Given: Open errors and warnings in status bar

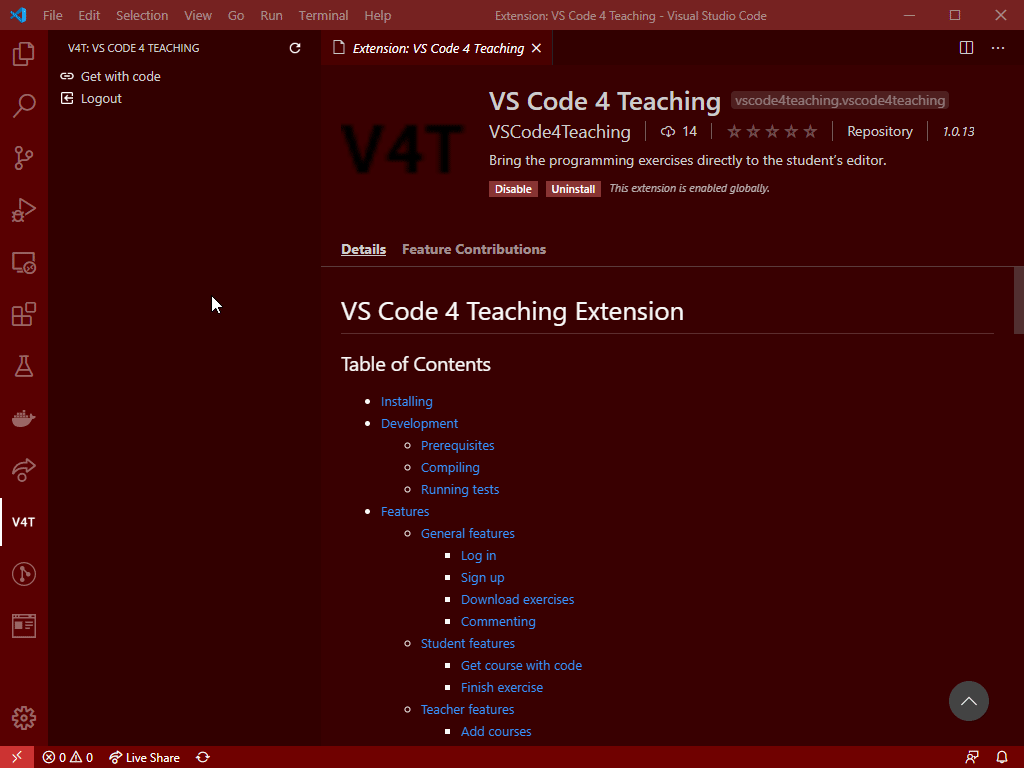Looking at the screenshot, I should click(68, 757).
